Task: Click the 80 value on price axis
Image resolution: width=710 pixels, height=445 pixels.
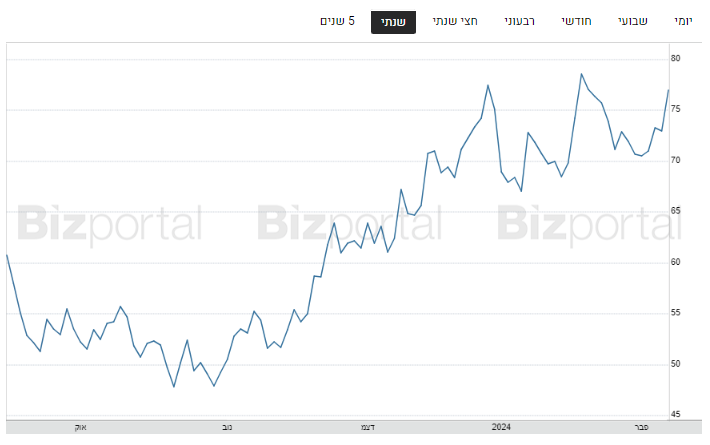Action: [676, 58]
